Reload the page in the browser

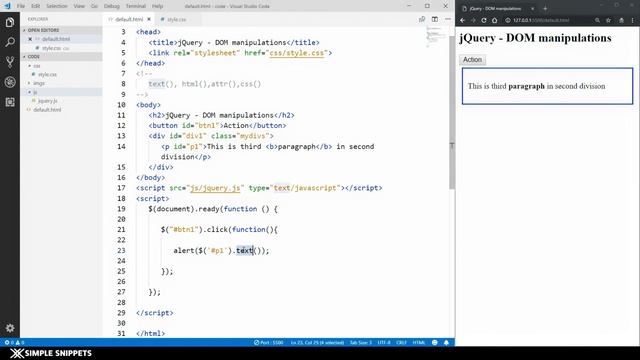point(484,20)
